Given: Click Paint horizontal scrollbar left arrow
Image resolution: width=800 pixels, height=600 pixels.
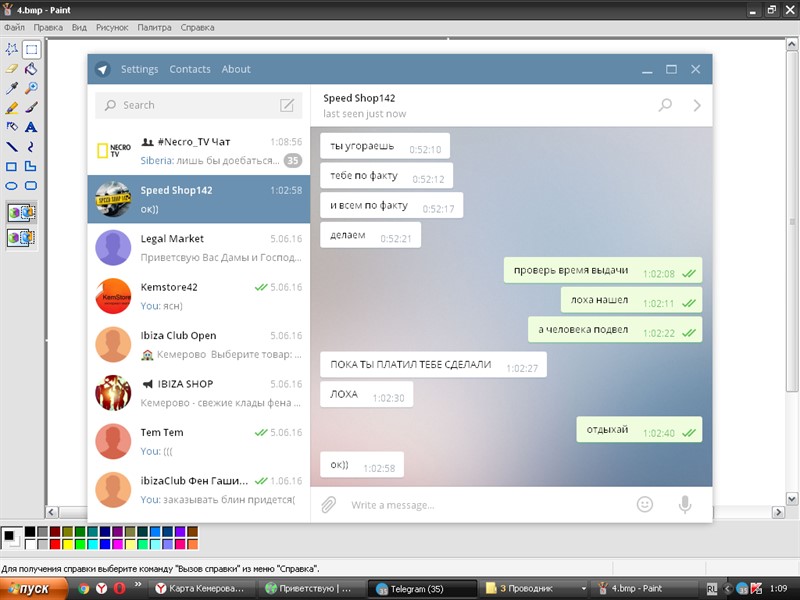Looking at the screenshot, I should point(52,511).
